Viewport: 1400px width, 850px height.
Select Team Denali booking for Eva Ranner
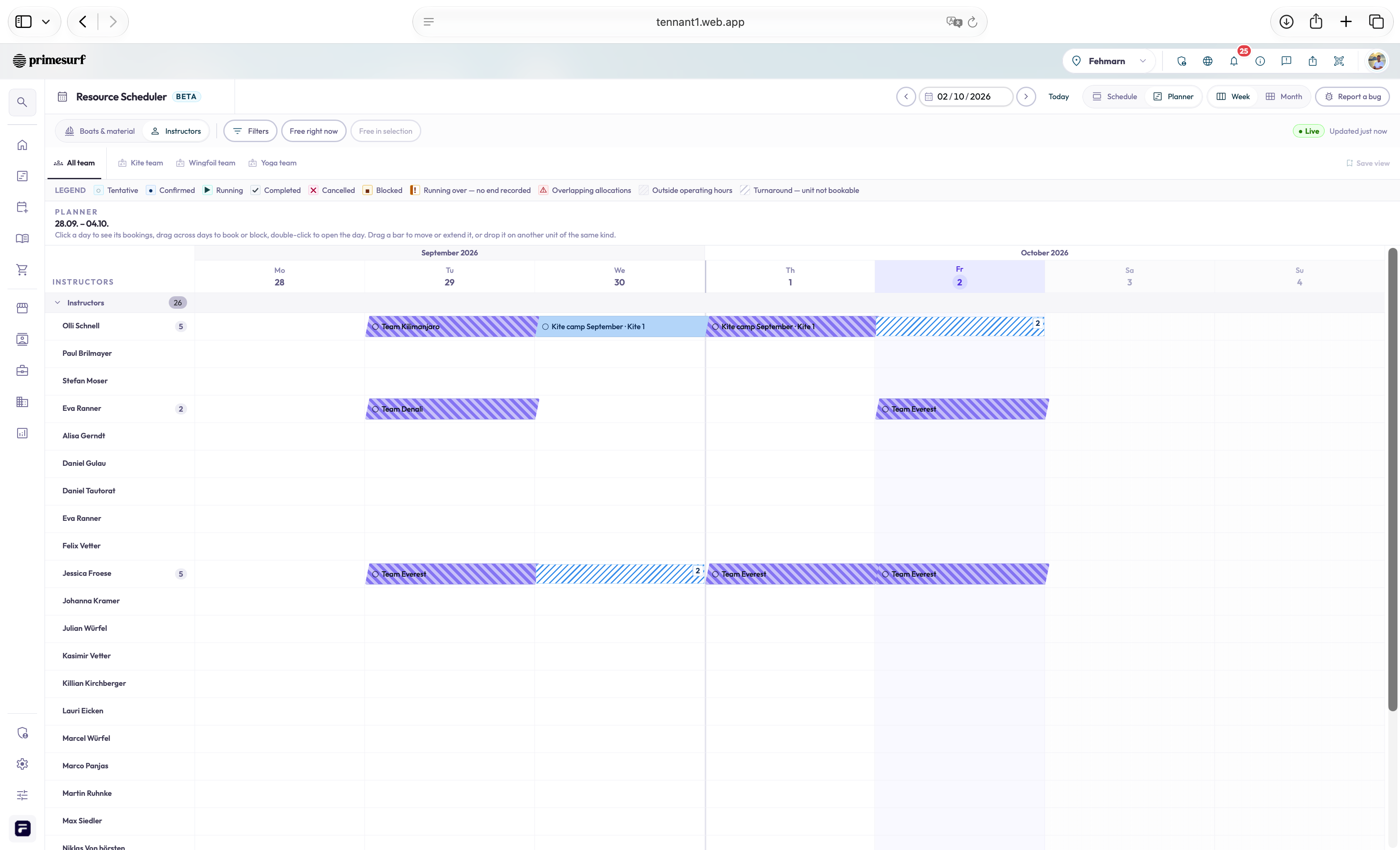[x=452, y=409]
